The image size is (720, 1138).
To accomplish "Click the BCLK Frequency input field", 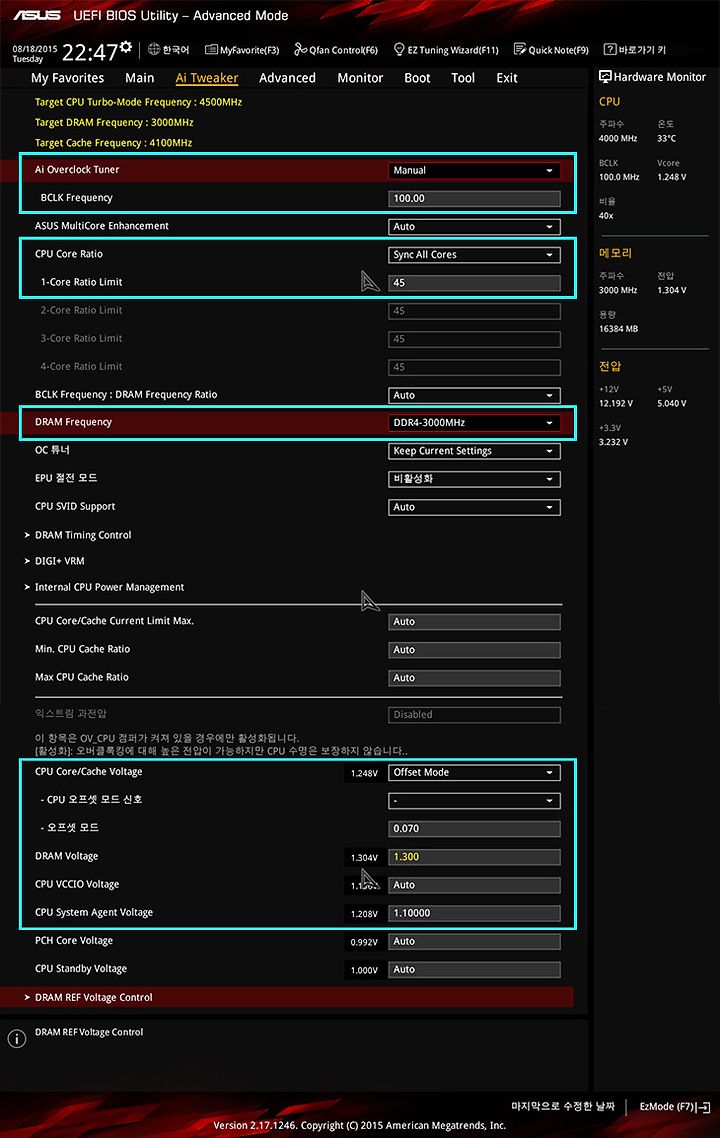I will tap(475, 198).
